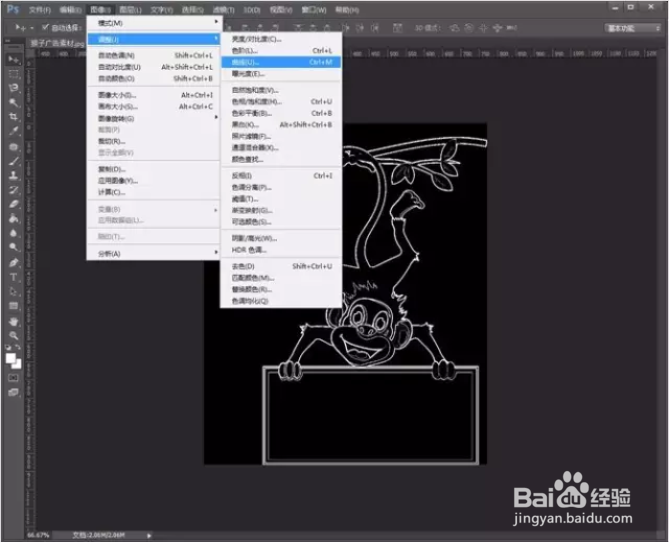Screen dimensions: 669x542
Task: Choose 图像大小(I)... in Image menu
Action: coord(154,95)
